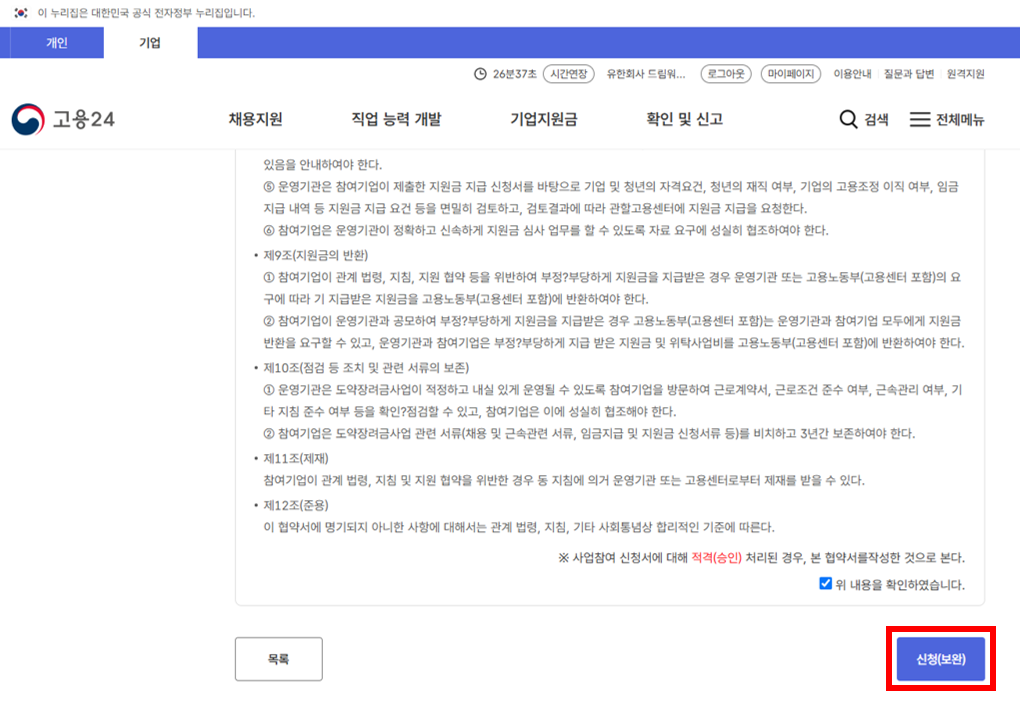Go back with 목록 button
Viewport: 1020px width, 710px height.
coord(278,659)
